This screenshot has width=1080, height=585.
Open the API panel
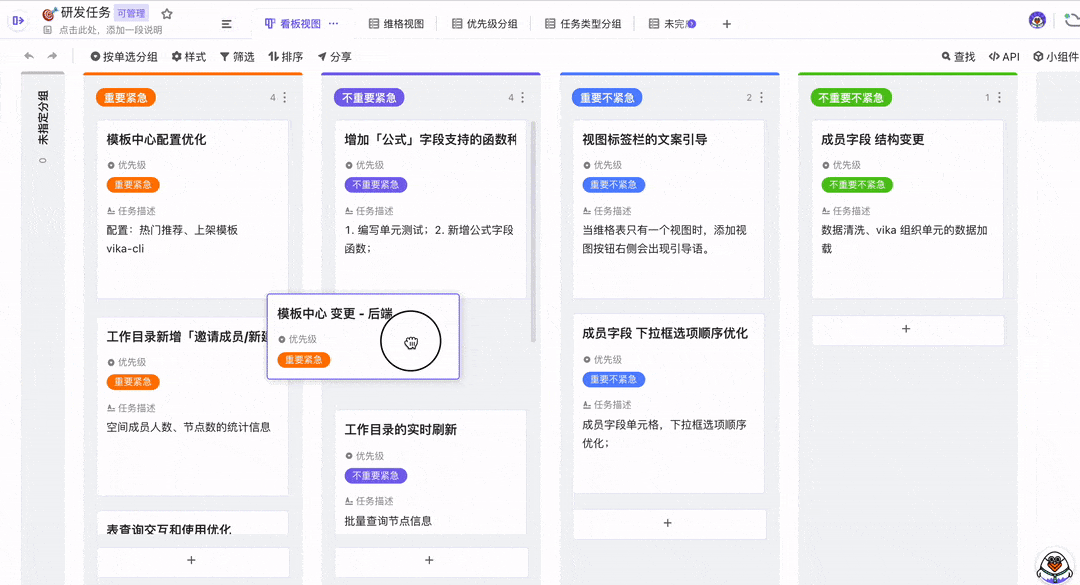(x=1004, y=57)
